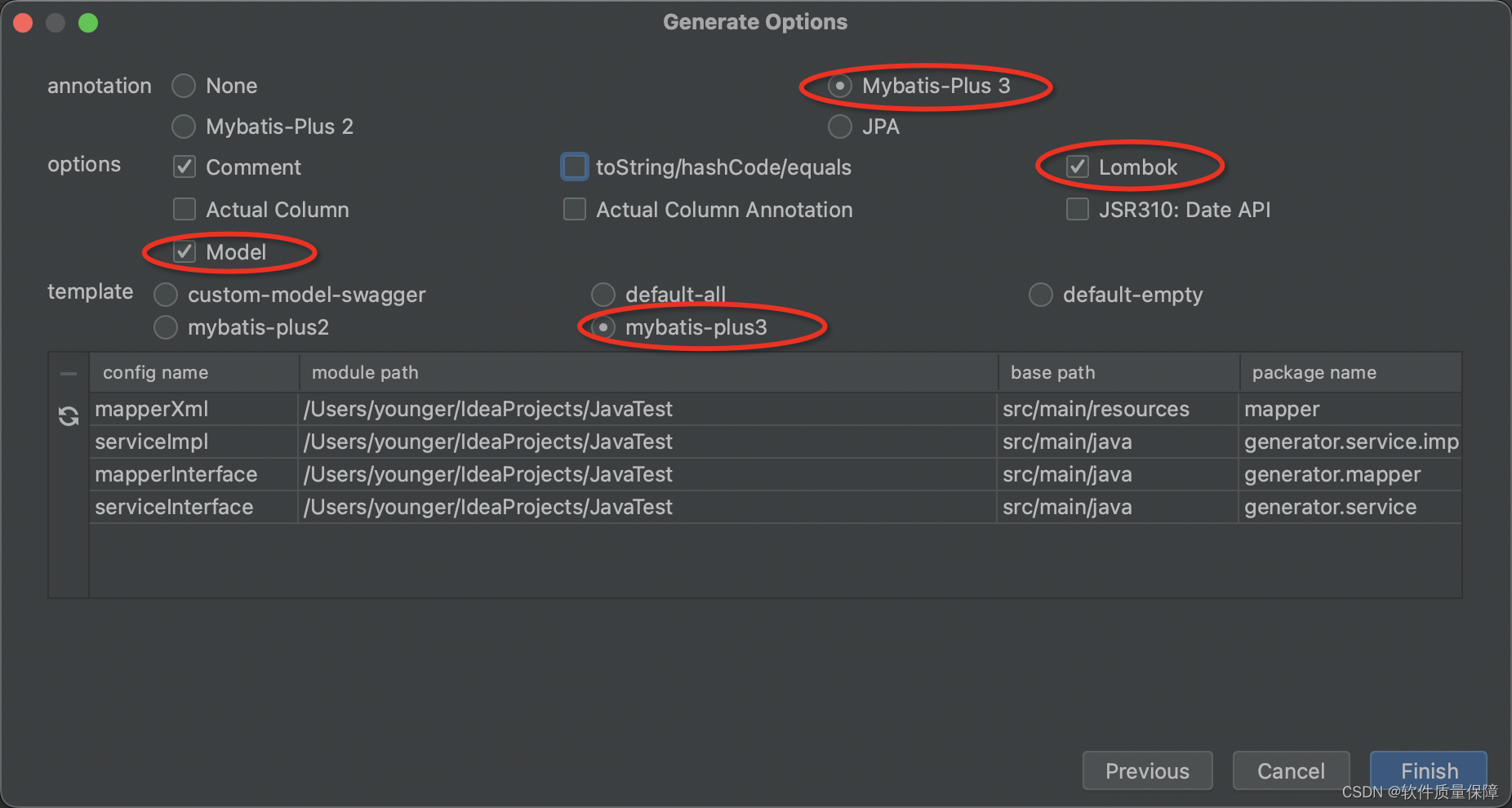Click the module path column header
Screen dimensions: 1512x808
pyautogui.click(x=649, y=373)
